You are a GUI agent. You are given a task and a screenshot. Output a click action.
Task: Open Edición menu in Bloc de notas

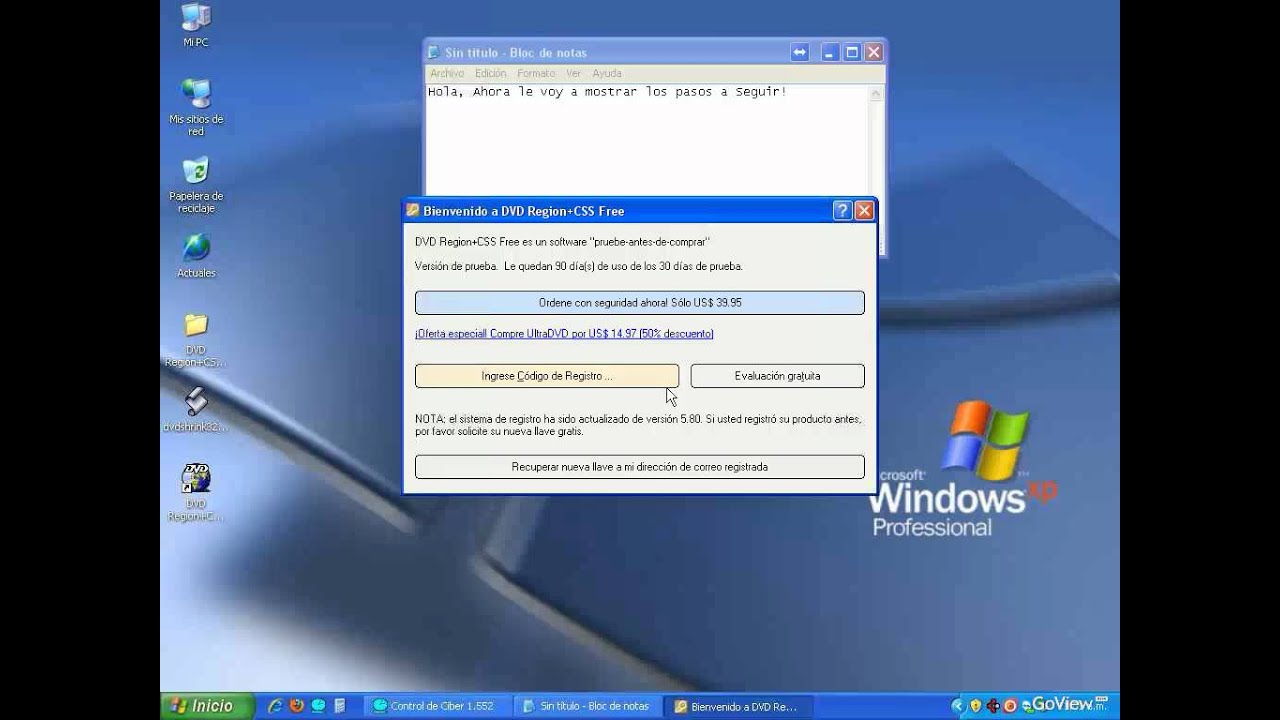(490, 73)
